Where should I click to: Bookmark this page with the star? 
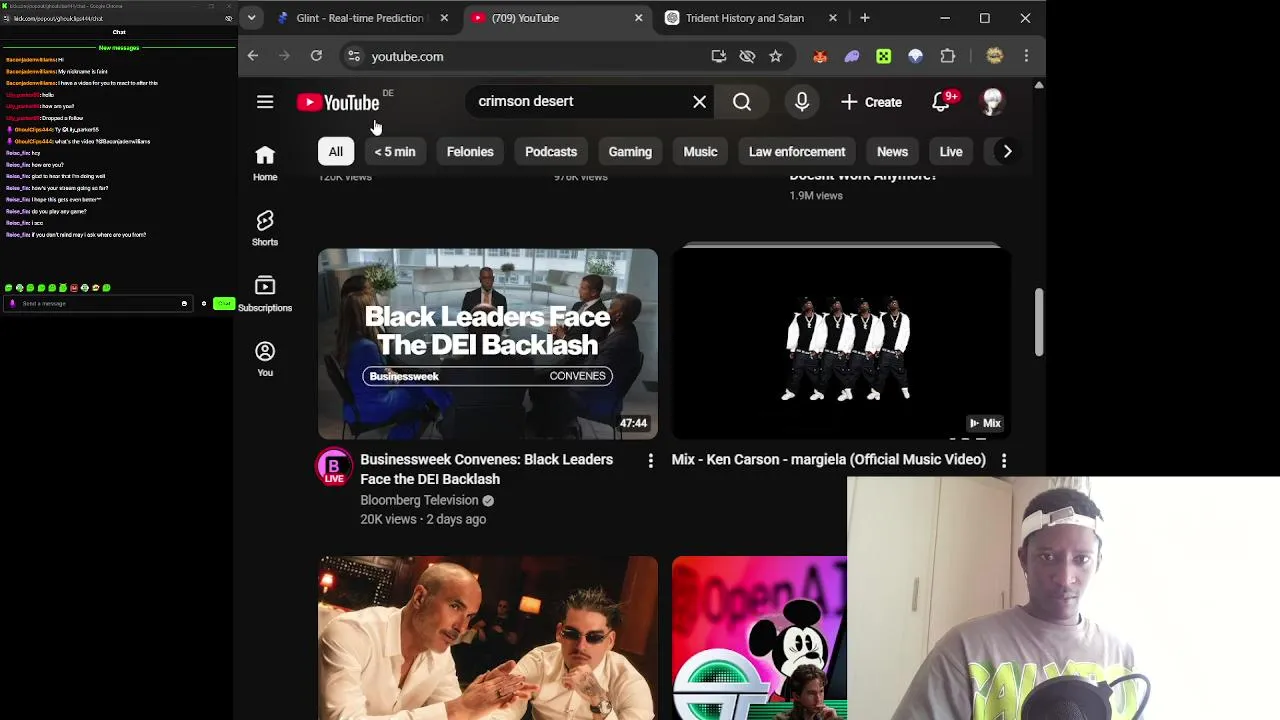coord(775,56)
